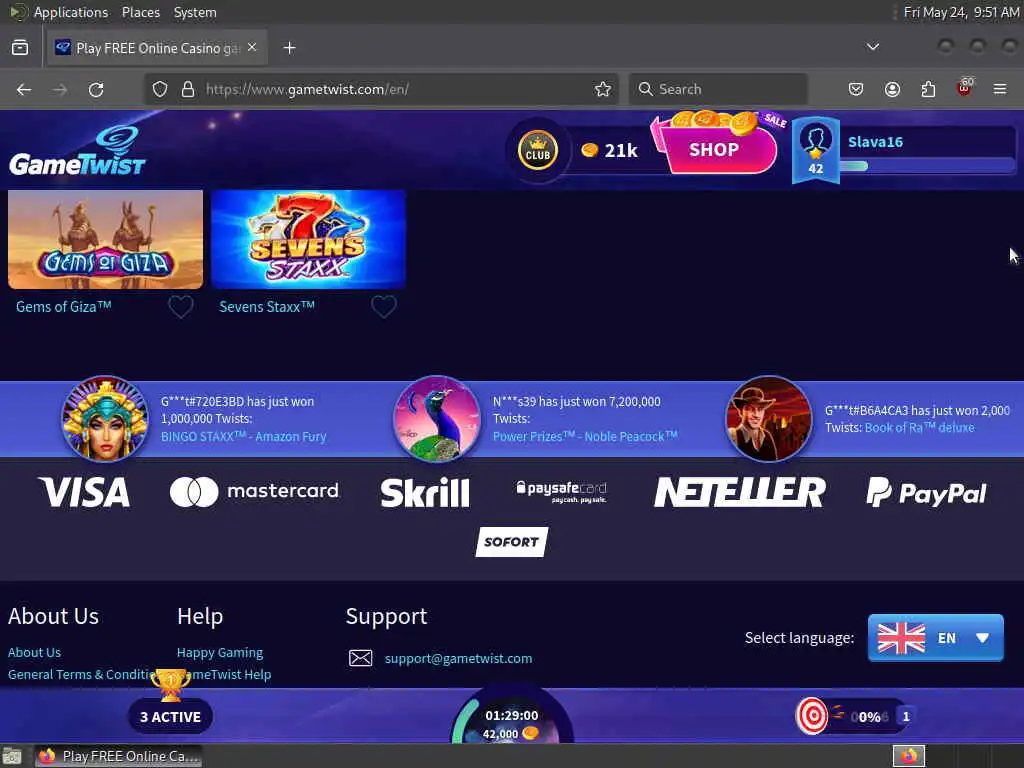Open the Pocket save icon
Viewport: 1024px width, 768px height.
point(856,89)
